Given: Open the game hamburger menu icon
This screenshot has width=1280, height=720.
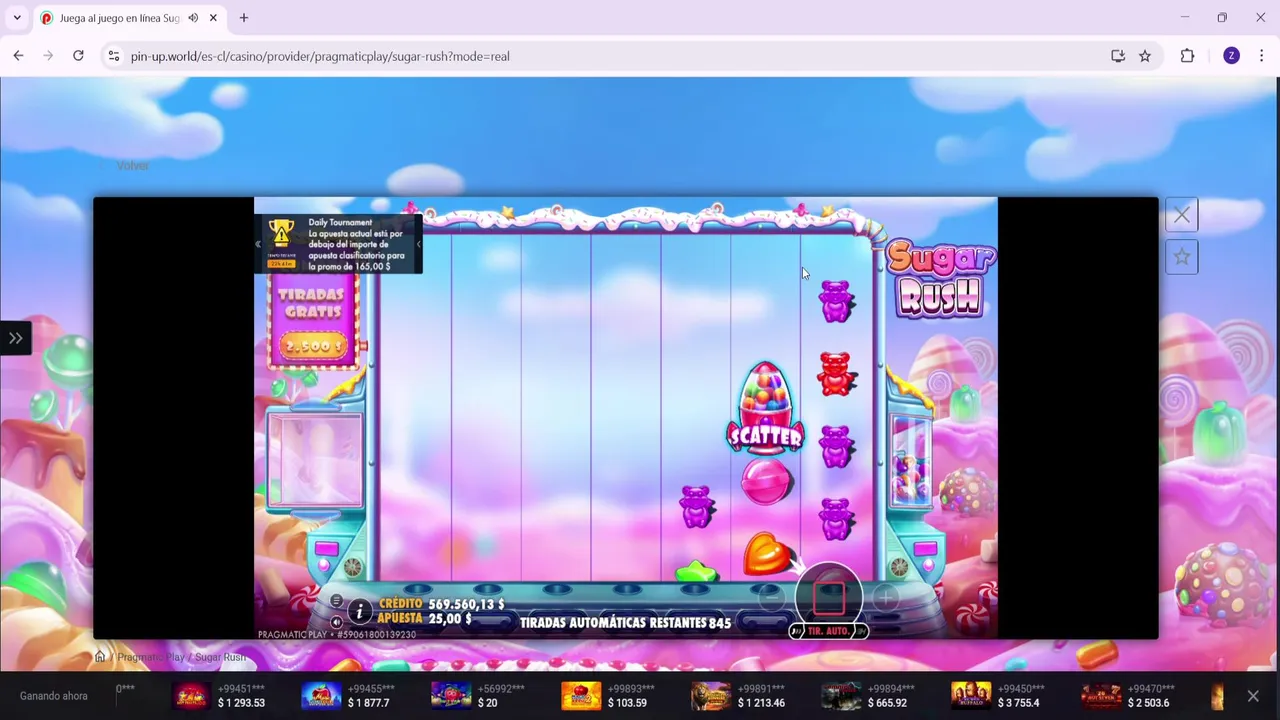Looking at the screenshot, I should [x=336, y=602].
